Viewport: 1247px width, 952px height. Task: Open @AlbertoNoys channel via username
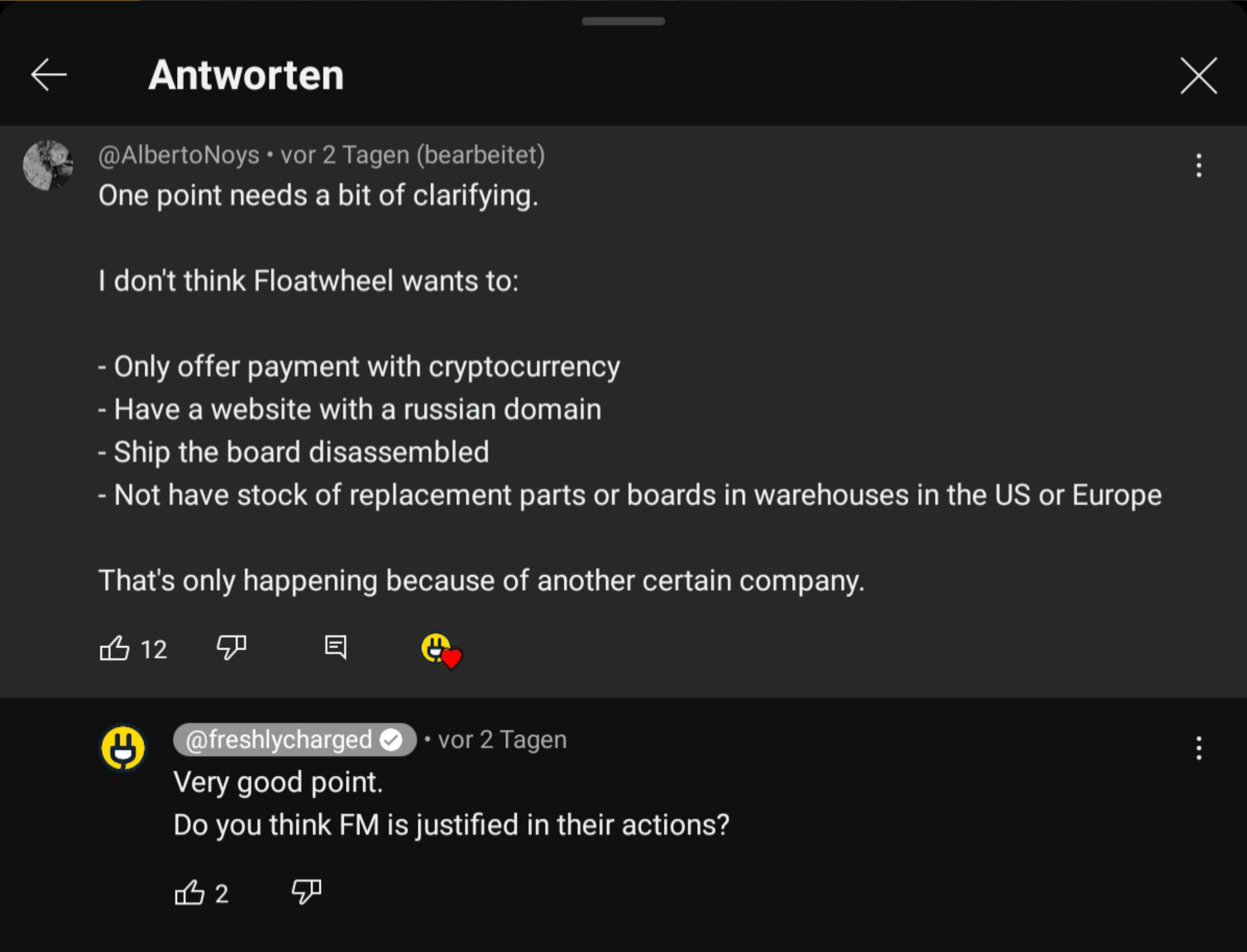coord(179,155)
